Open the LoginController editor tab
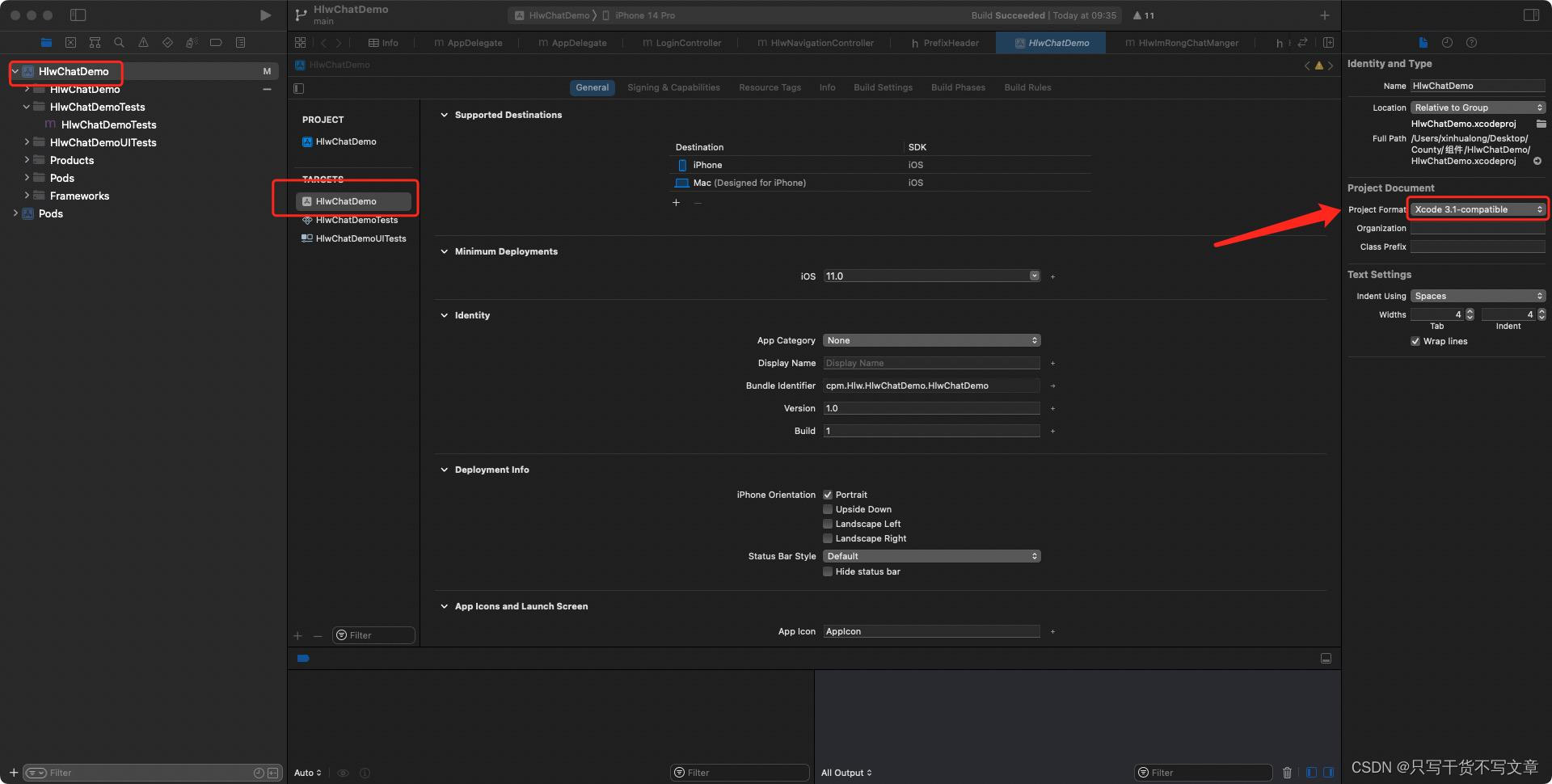 click(681, 43)
